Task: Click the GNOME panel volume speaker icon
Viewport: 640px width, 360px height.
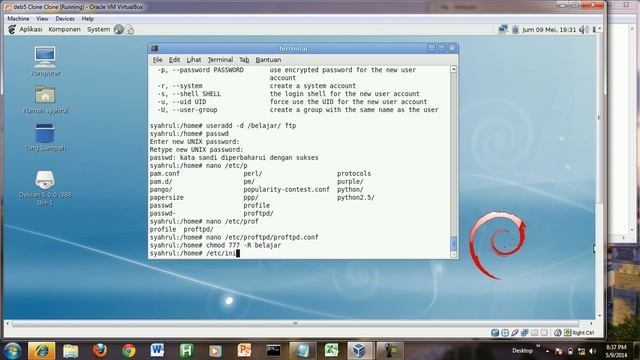Action: tap(584, 29)
